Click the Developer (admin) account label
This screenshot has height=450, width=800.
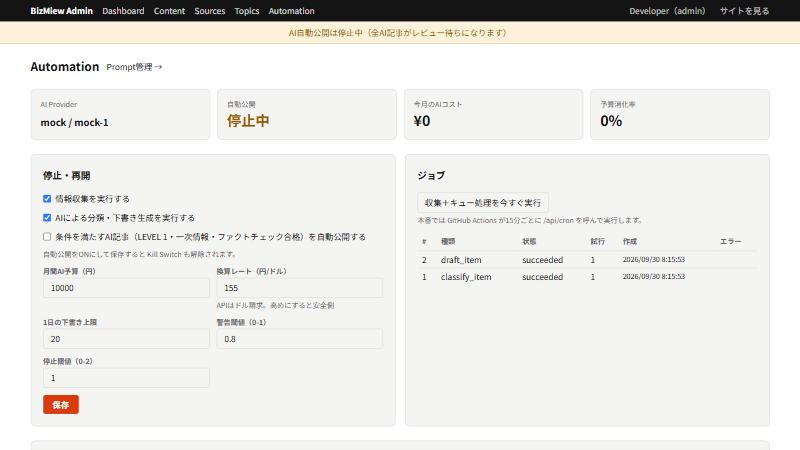point(667,11)
